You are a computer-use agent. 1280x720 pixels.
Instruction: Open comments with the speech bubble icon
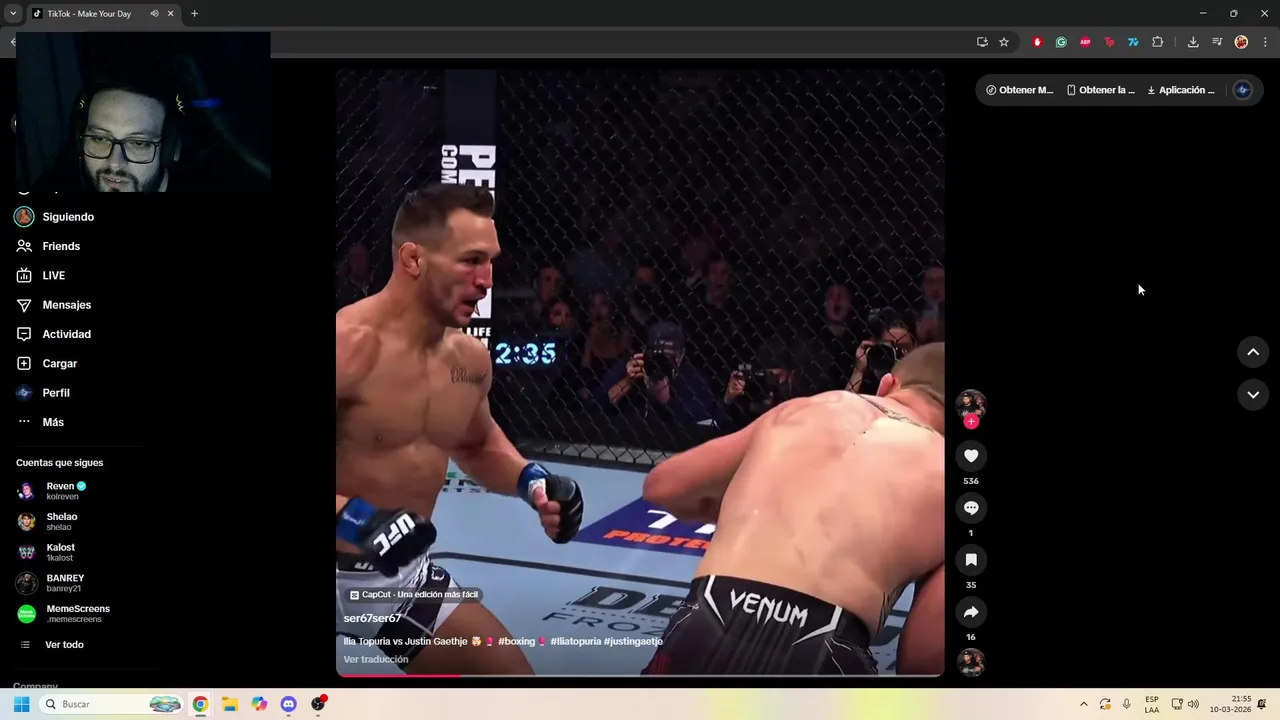(971, 508)
